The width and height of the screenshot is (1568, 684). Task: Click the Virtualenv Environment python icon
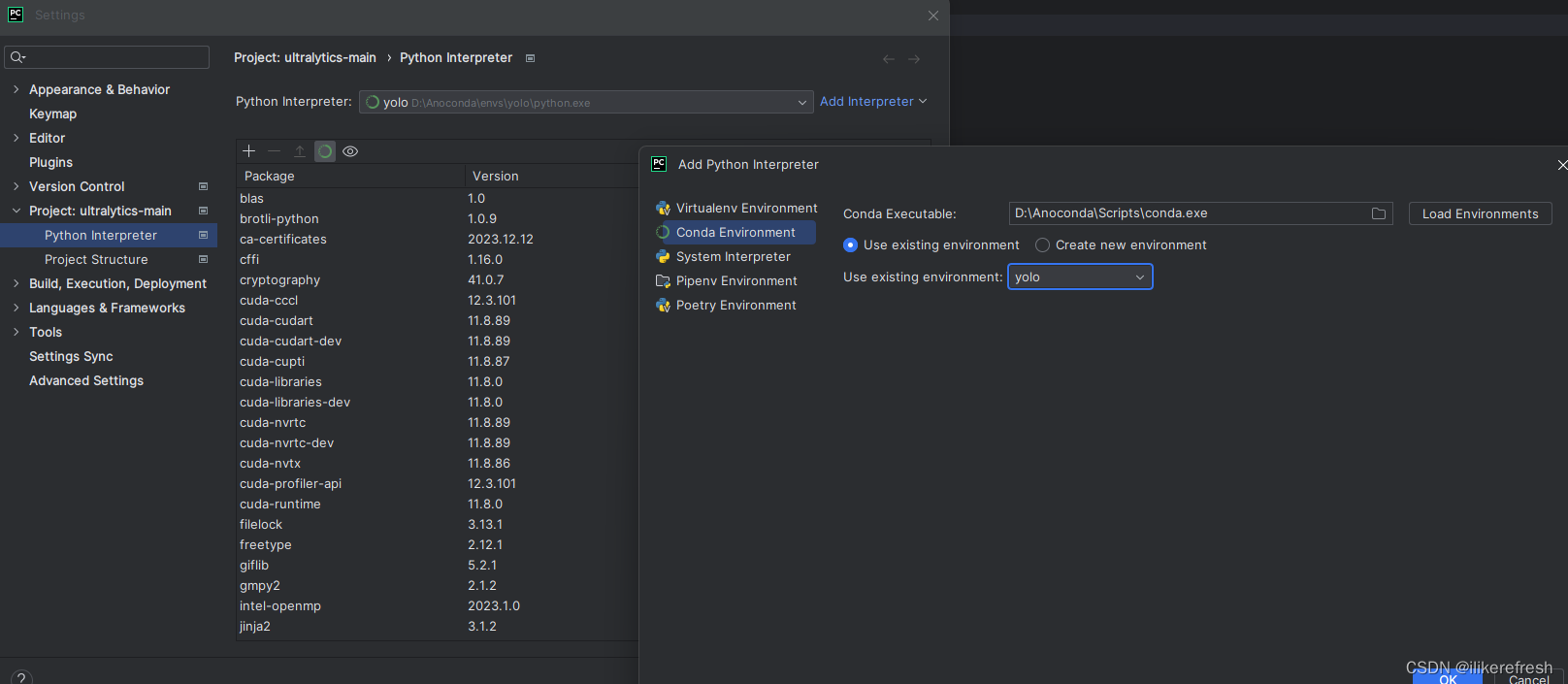click(663, 209)
